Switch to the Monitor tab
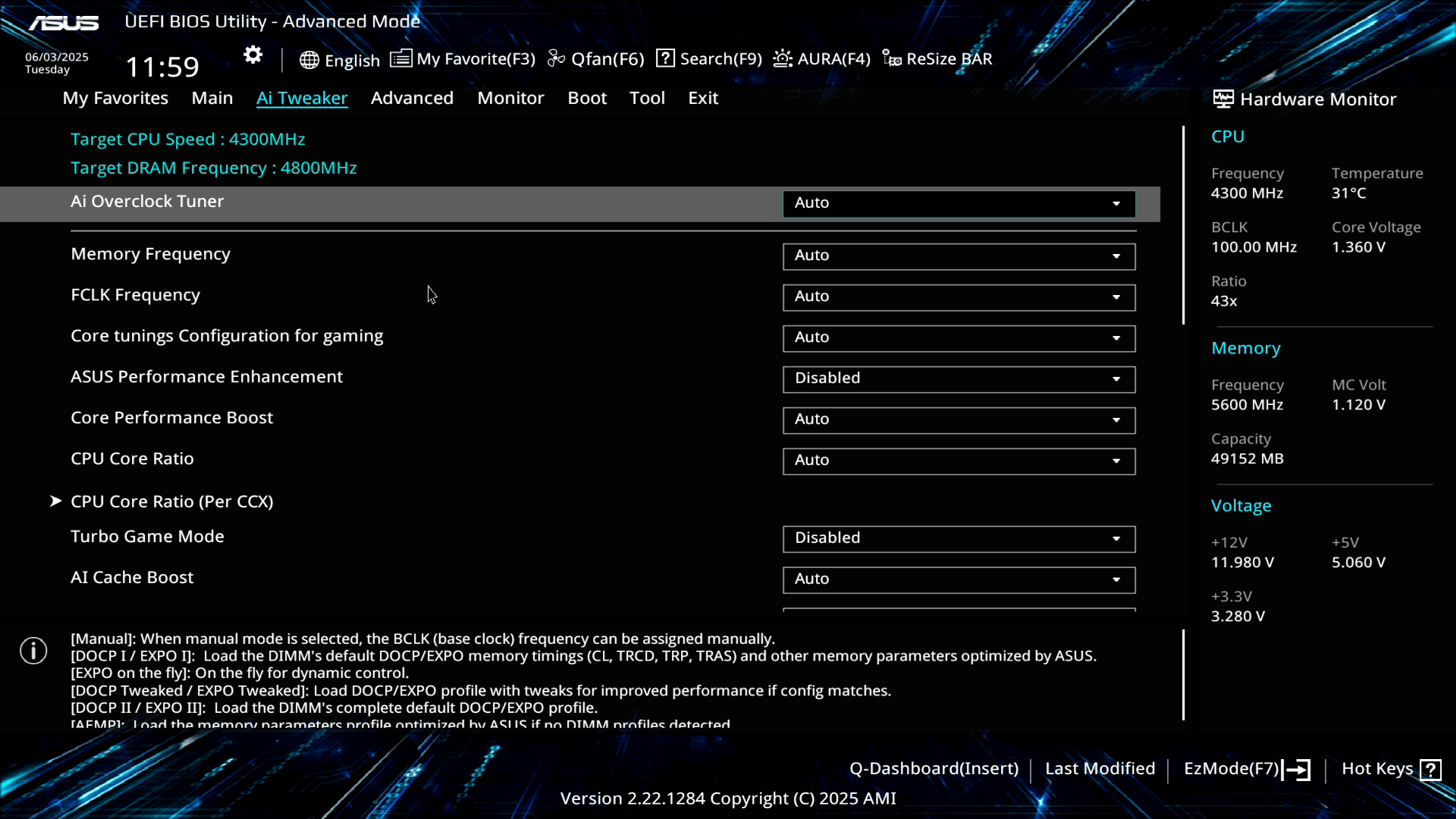 [510, 99]
